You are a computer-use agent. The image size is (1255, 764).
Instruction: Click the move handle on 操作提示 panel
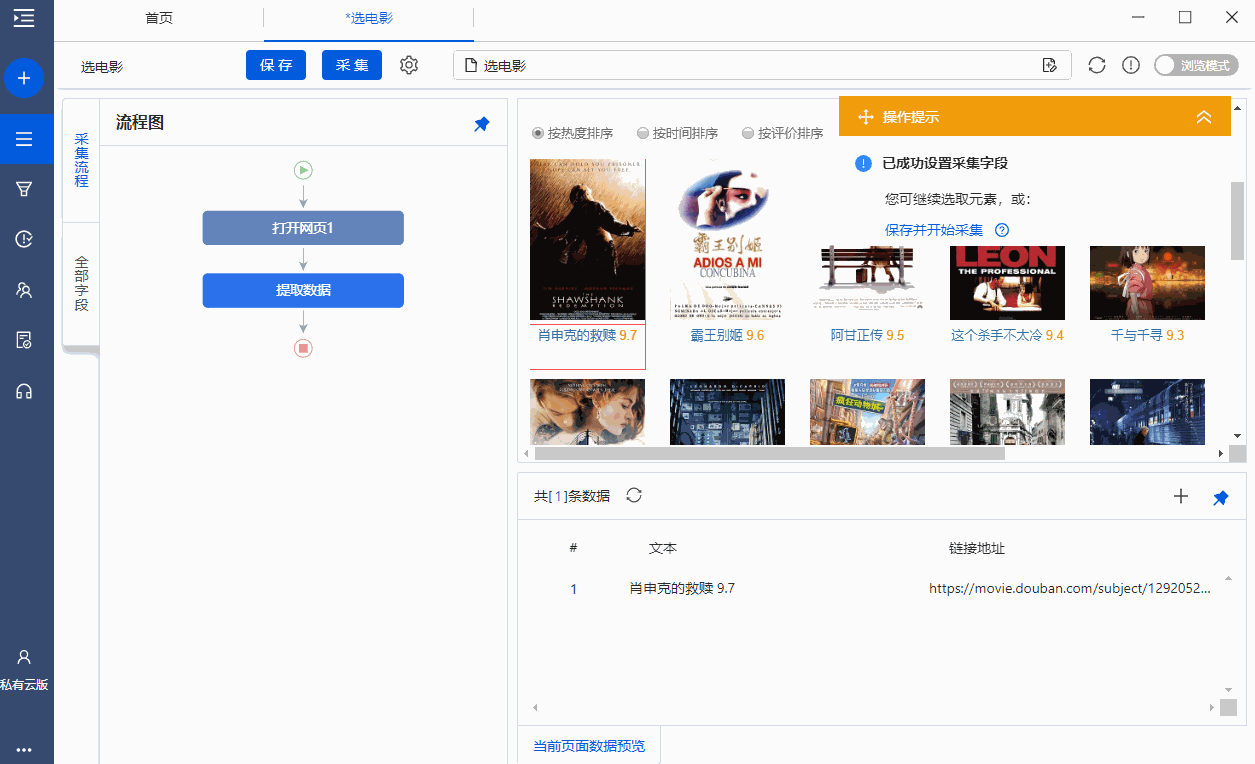pos(866,117)
